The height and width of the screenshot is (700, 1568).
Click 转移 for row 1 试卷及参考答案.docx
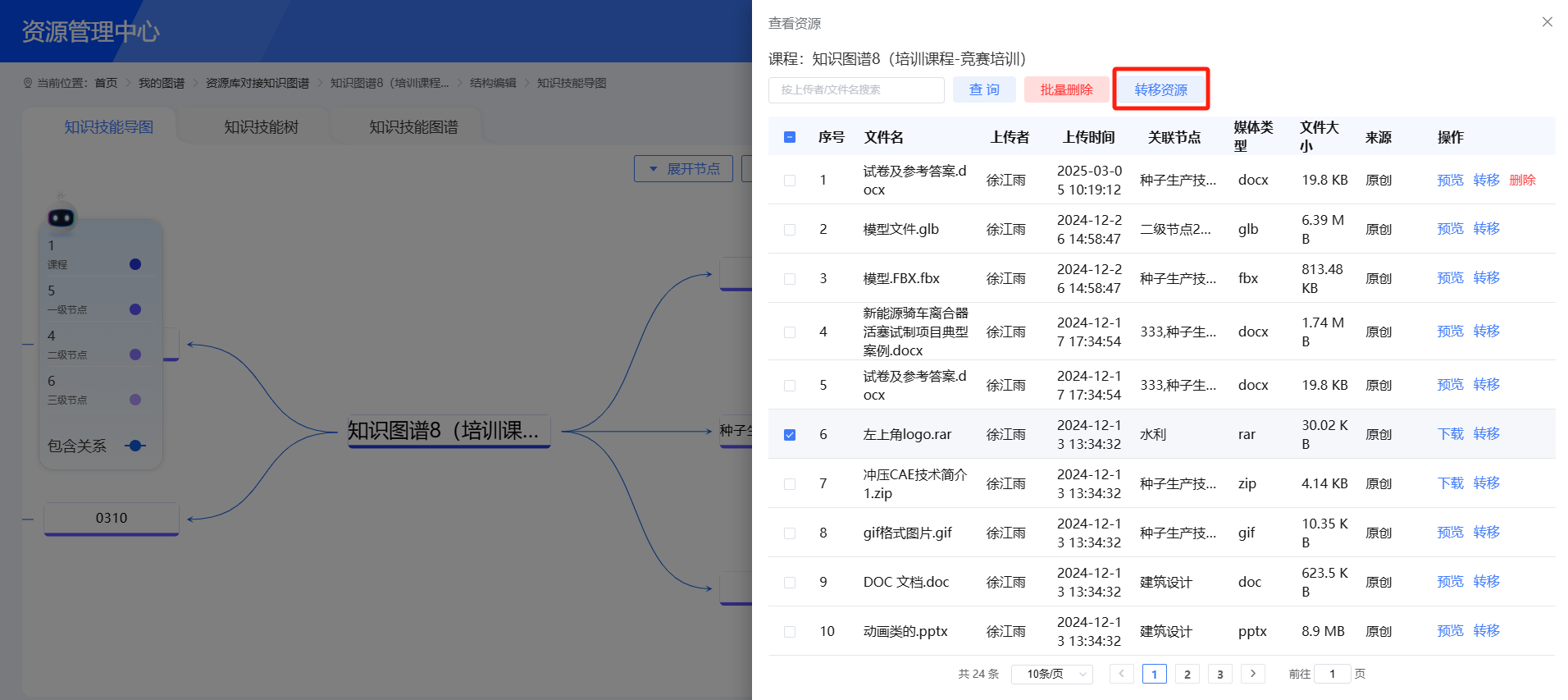1486,180
